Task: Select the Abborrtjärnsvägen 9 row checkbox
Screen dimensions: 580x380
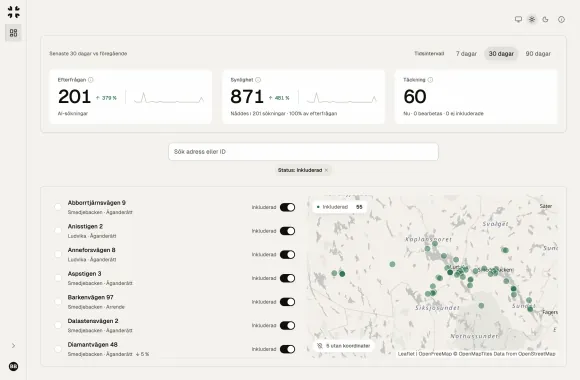Action: 58,207
